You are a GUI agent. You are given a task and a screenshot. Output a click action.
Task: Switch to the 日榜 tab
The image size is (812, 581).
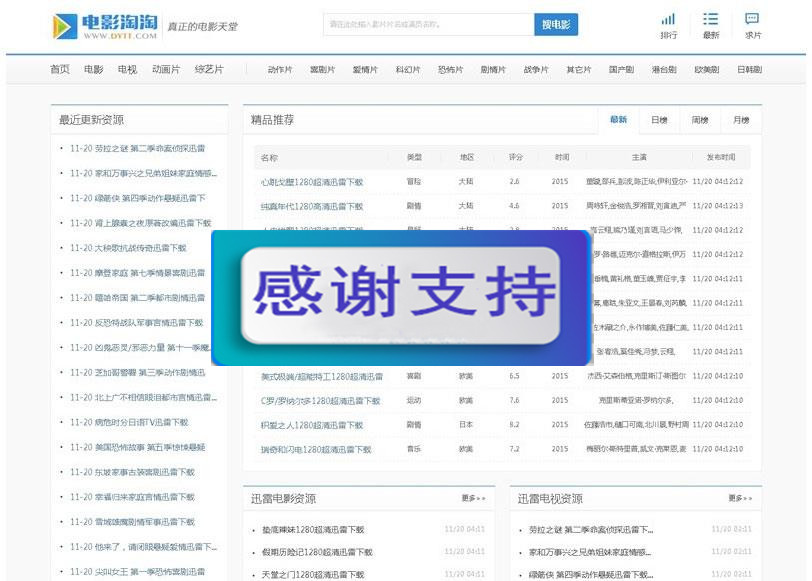click(x=658, y=120)
